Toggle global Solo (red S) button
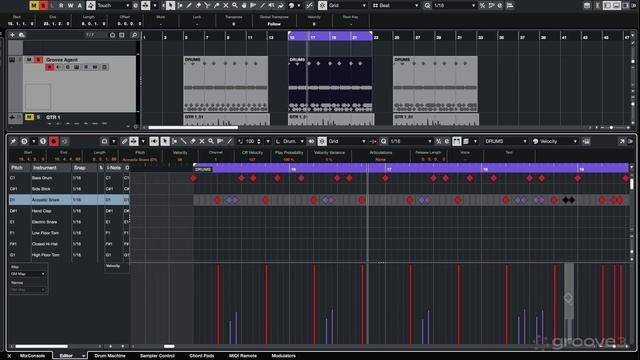Viewport: 640px width, 360px height. (x=43, y=5)
